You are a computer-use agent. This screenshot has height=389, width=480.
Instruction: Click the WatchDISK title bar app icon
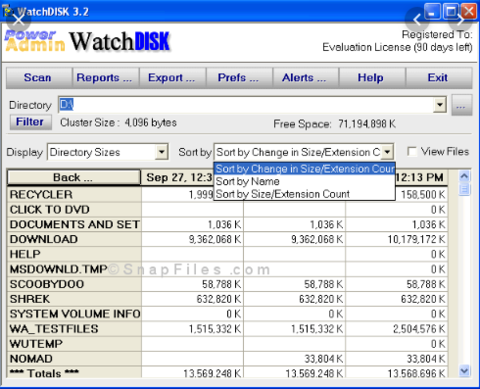click(8, 10)
